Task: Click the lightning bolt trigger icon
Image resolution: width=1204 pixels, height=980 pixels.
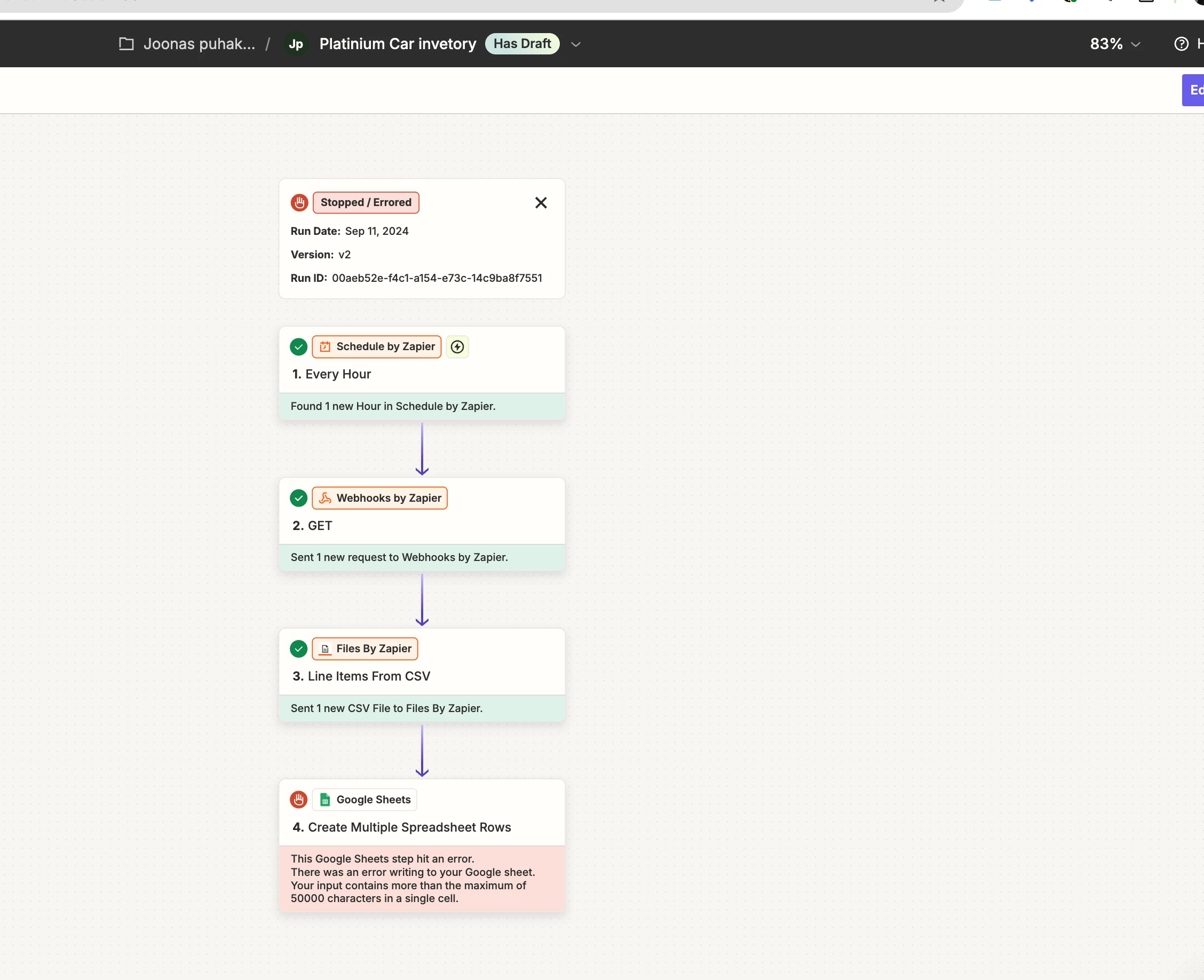Action: pyautogui.click(x=457, y=346)
